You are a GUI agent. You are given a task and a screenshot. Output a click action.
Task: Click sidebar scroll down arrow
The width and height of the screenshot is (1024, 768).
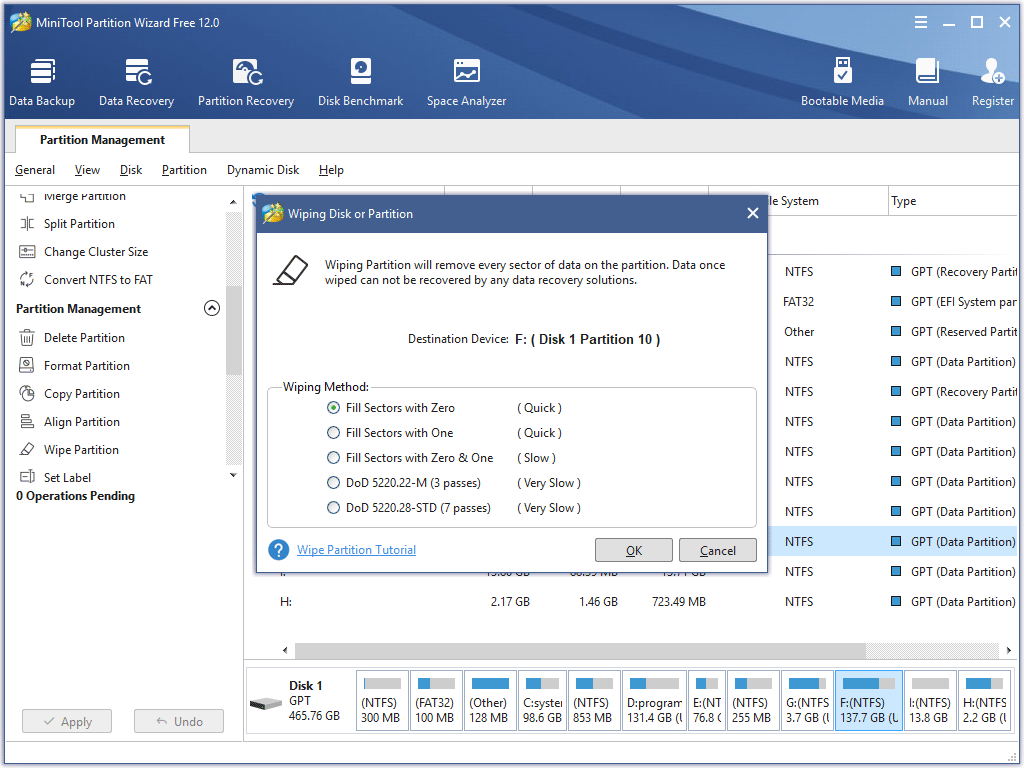[x=233, y=475]
